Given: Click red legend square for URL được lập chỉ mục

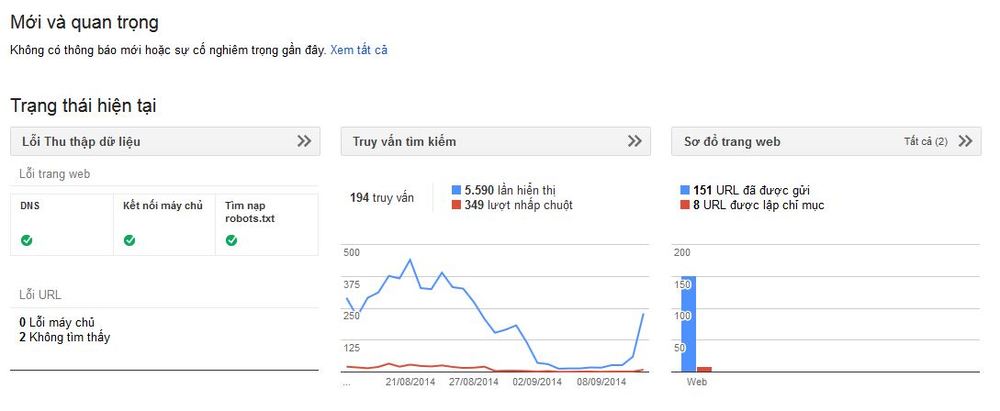Looking at the screenshot, I should pyautogui.click(x=685, y=205).
